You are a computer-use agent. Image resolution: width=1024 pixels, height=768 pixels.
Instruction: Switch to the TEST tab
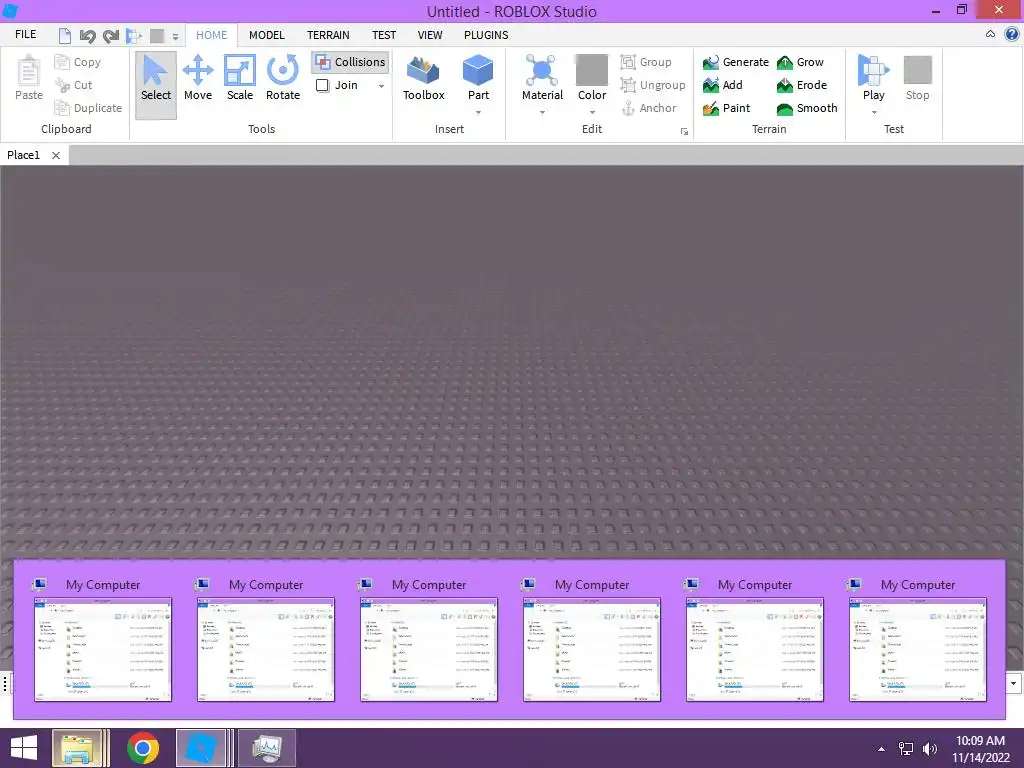(384, 35)
